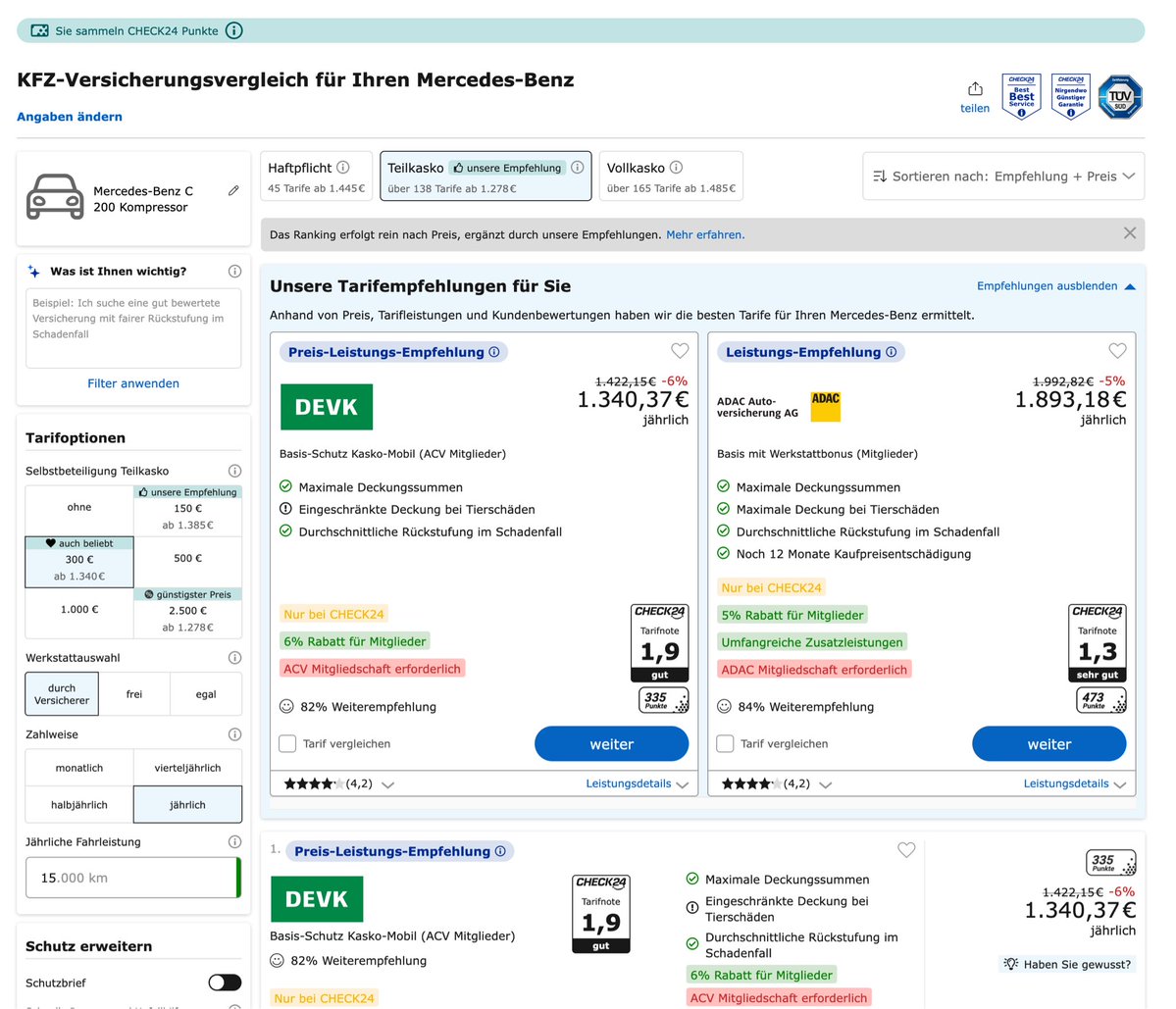Open the TÜV SÜD seal

tap(1120, 97)
